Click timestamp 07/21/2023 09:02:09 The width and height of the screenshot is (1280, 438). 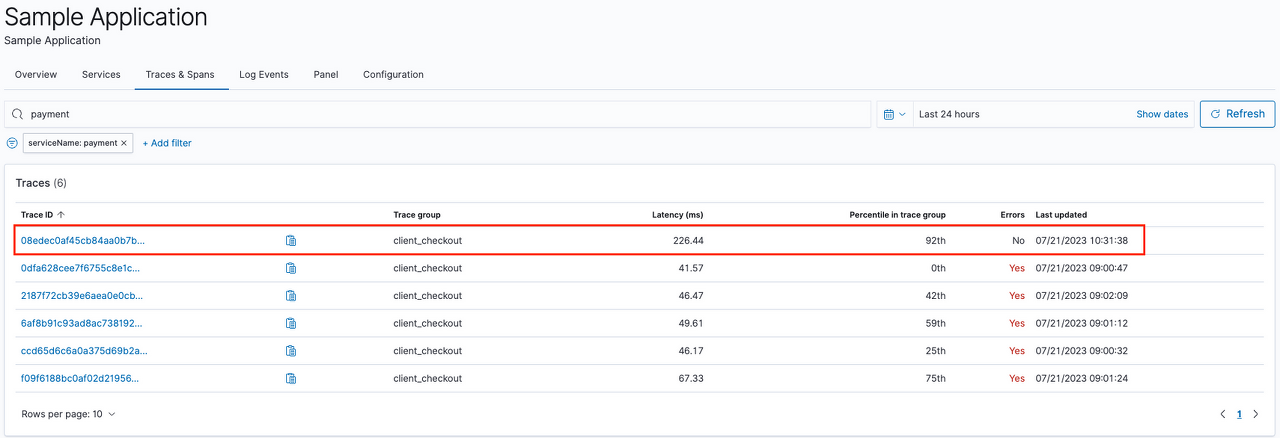[1081, 296]
